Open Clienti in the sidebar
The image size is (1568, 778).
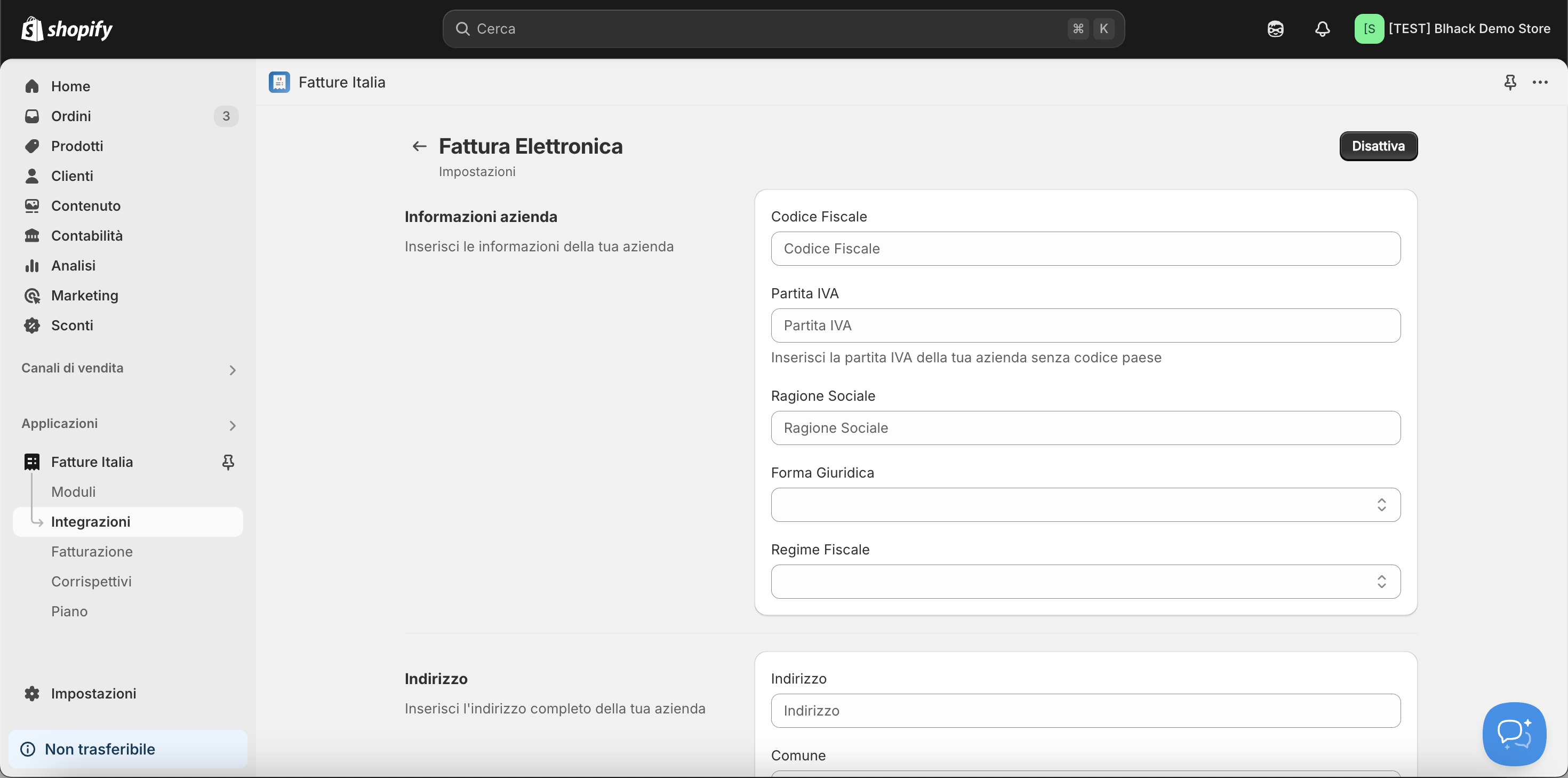point(128,176)
